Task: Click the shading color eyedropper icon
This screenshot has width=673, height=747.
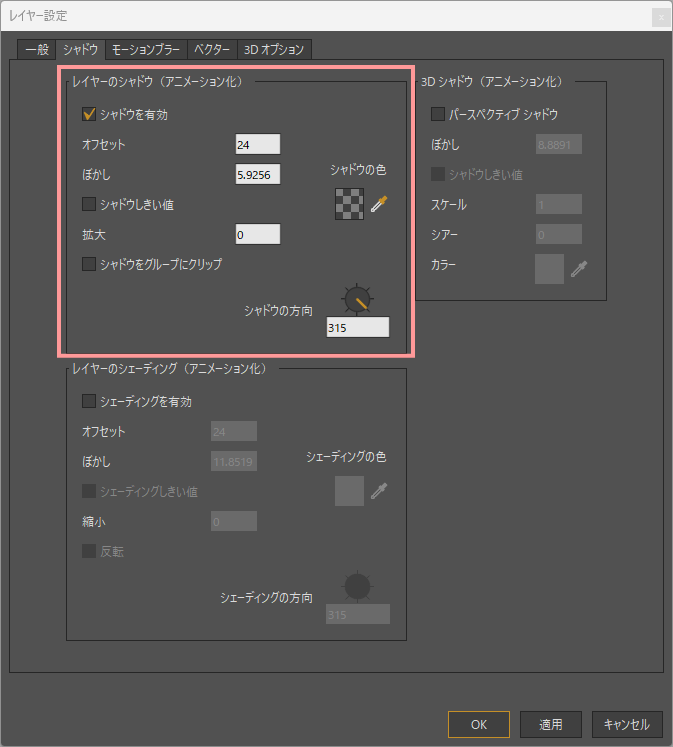Action: (x=379, y=491)
